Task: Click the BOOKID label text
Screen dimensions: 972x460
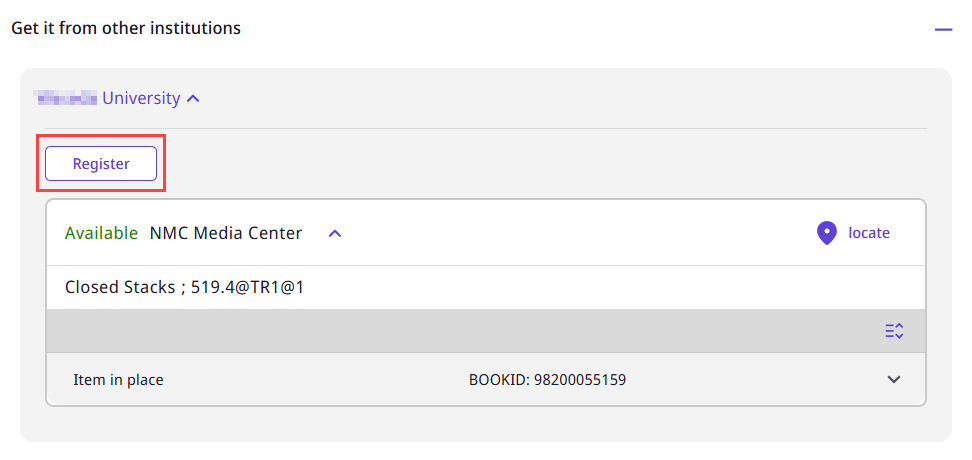Action: click(x=499, y=380)
